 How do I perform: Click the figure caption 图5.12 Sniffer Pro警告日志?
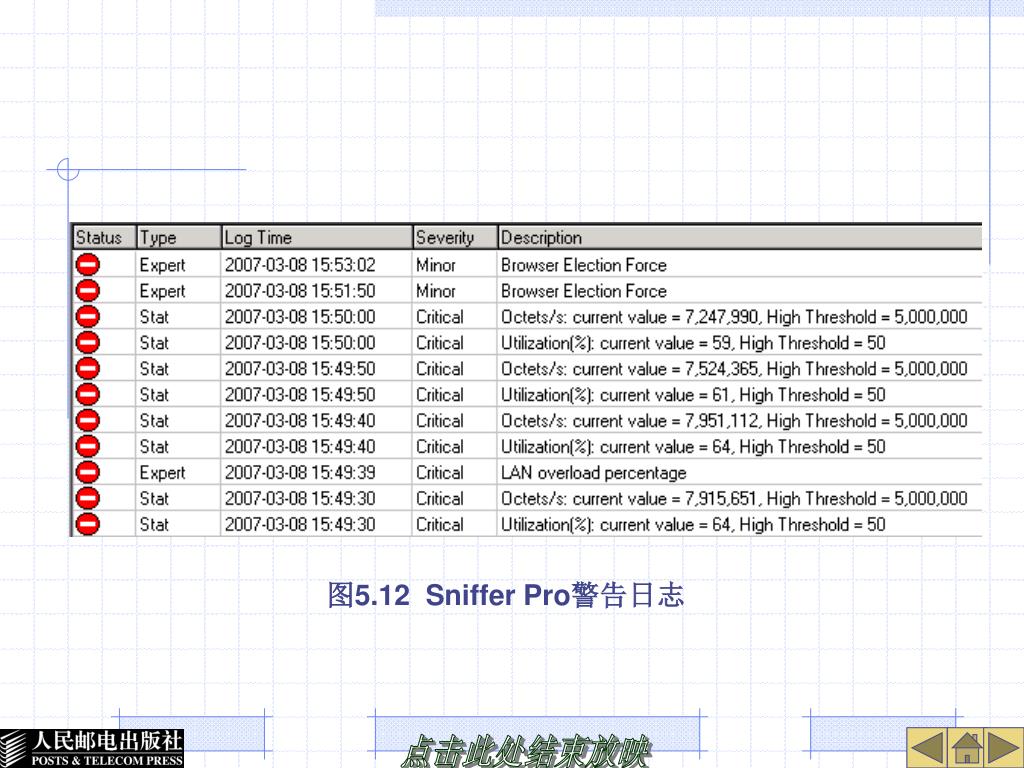[x=505, y=595]
